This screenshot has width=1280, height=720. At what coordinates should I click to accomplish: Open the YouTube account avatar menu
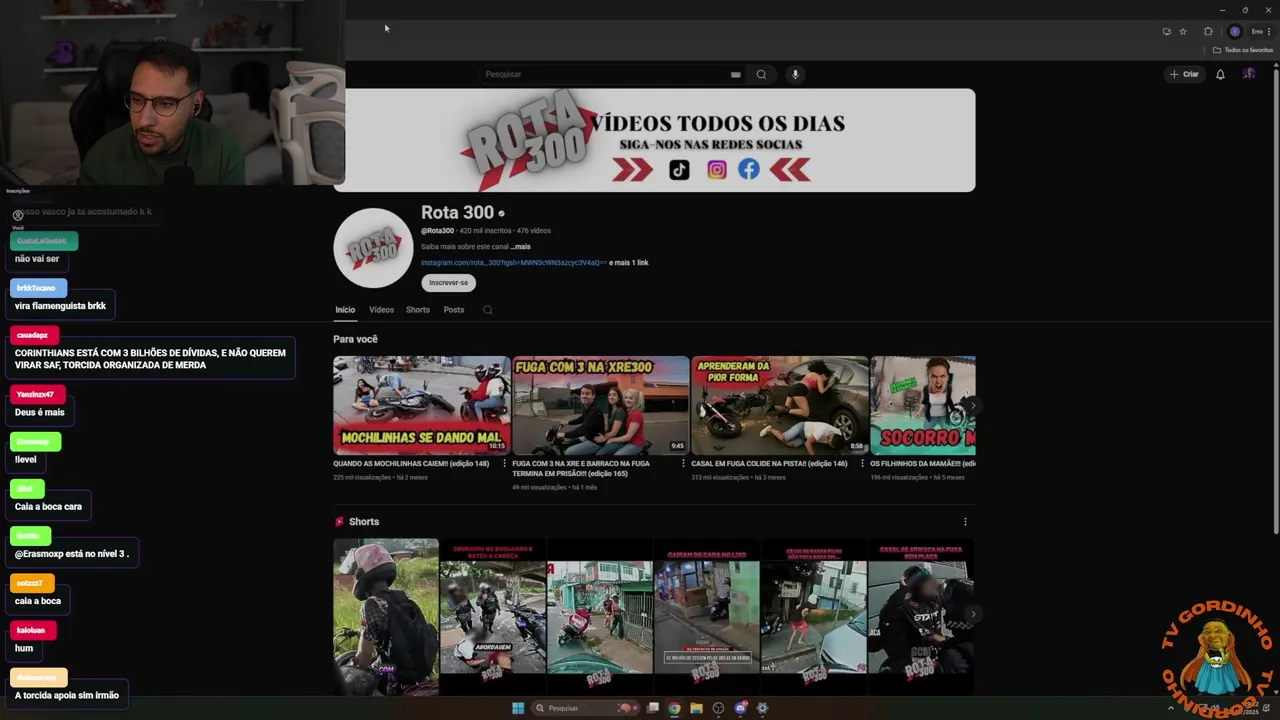[1249, 74]
